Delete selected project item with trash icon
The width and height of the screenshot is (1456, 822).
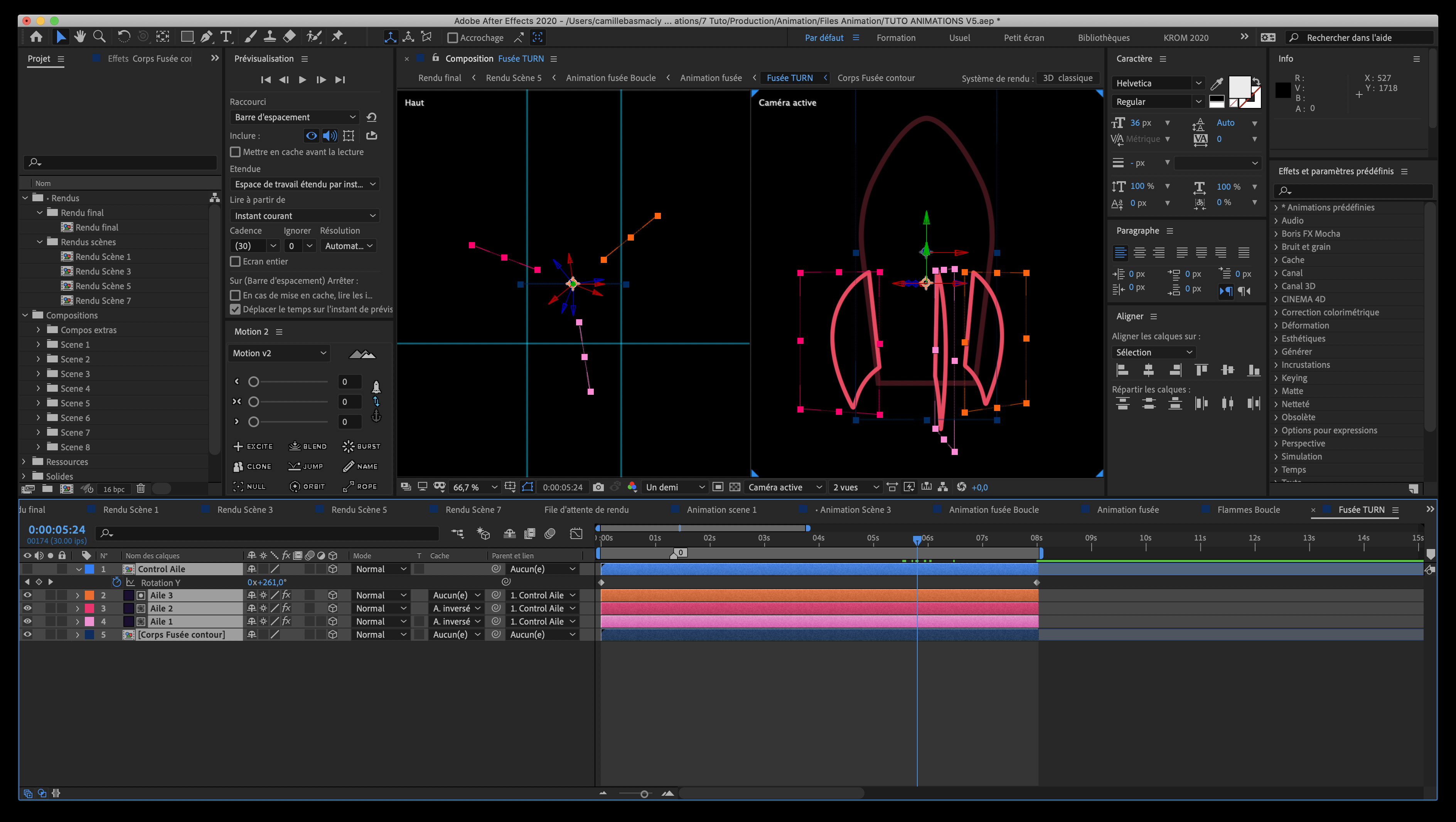click(x=141, y=488)
